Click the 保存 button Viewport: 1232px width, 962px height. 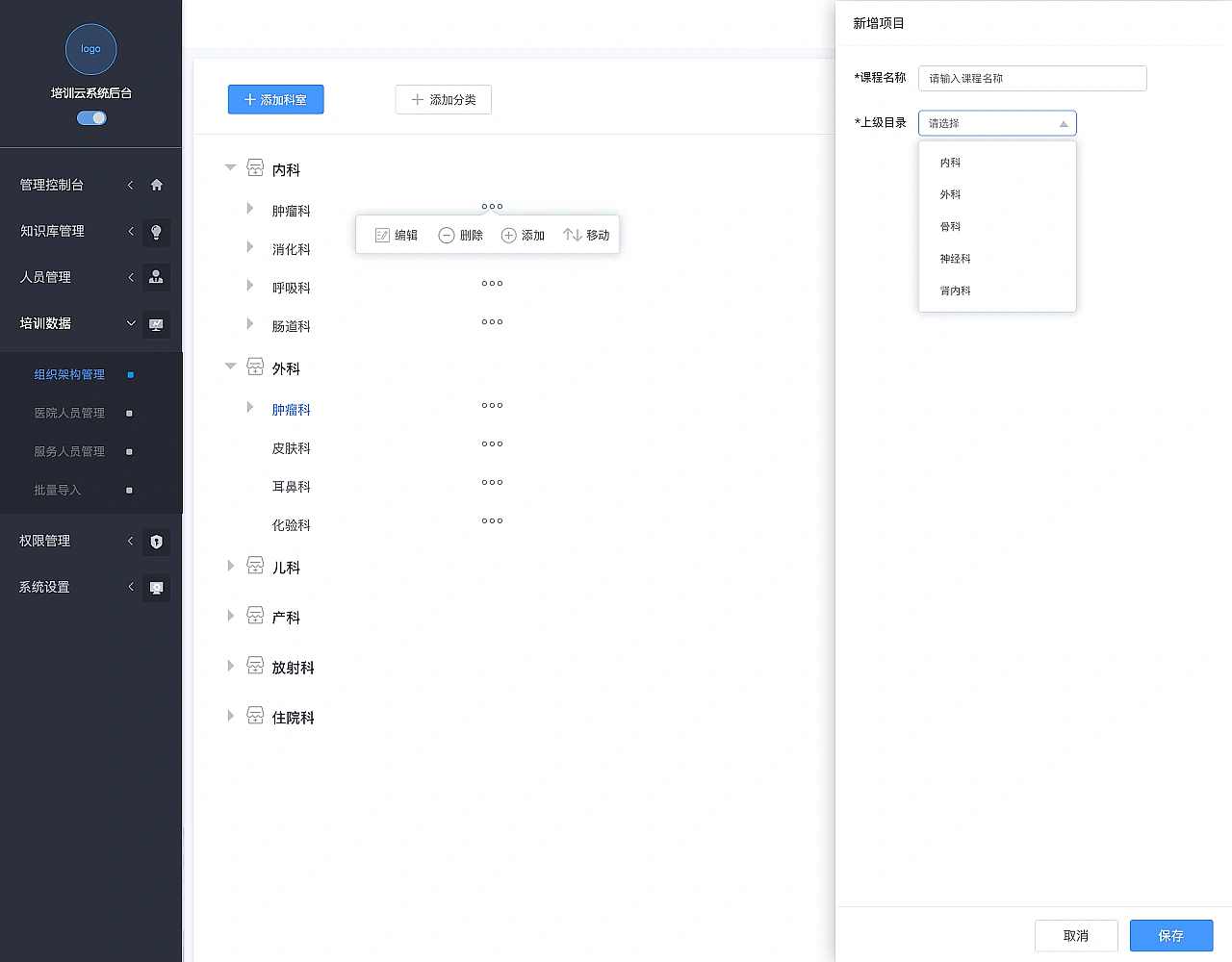pyautogui.click(x=1171, y=936)
